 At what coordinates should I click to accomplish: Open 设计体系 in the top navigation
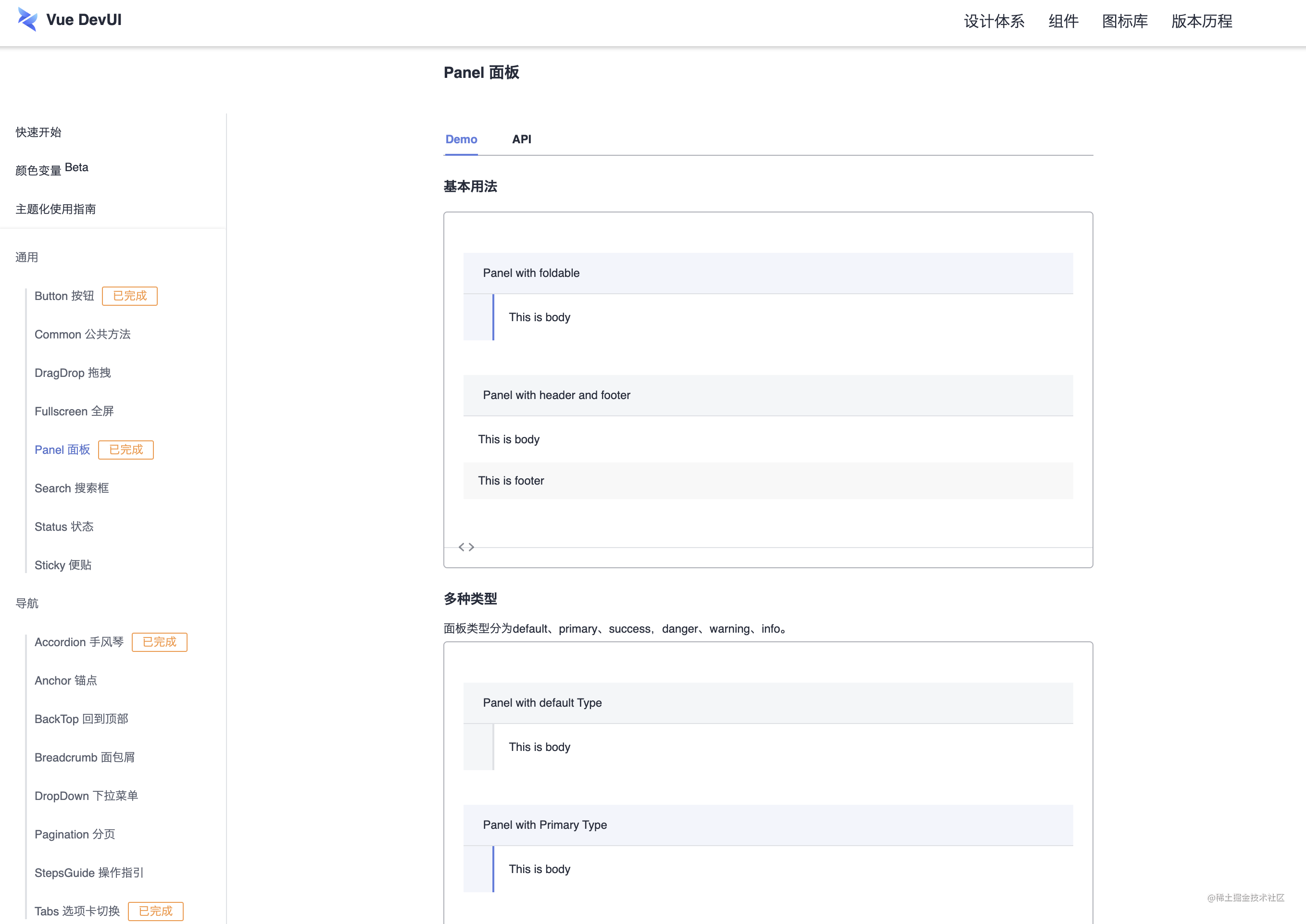click(994, 22)
